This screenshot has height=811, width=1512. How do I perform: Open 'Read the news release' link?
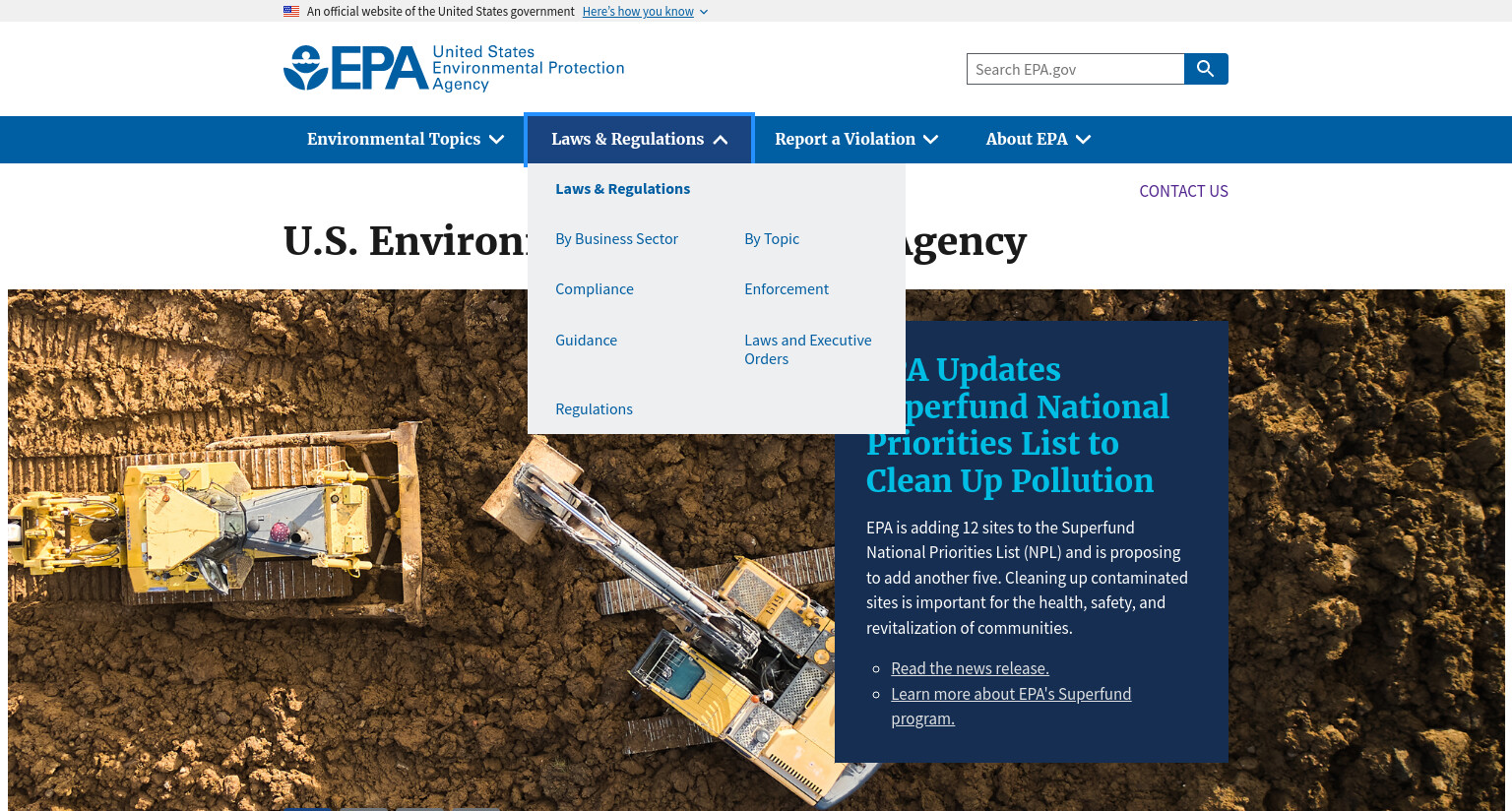coord(970,668)
